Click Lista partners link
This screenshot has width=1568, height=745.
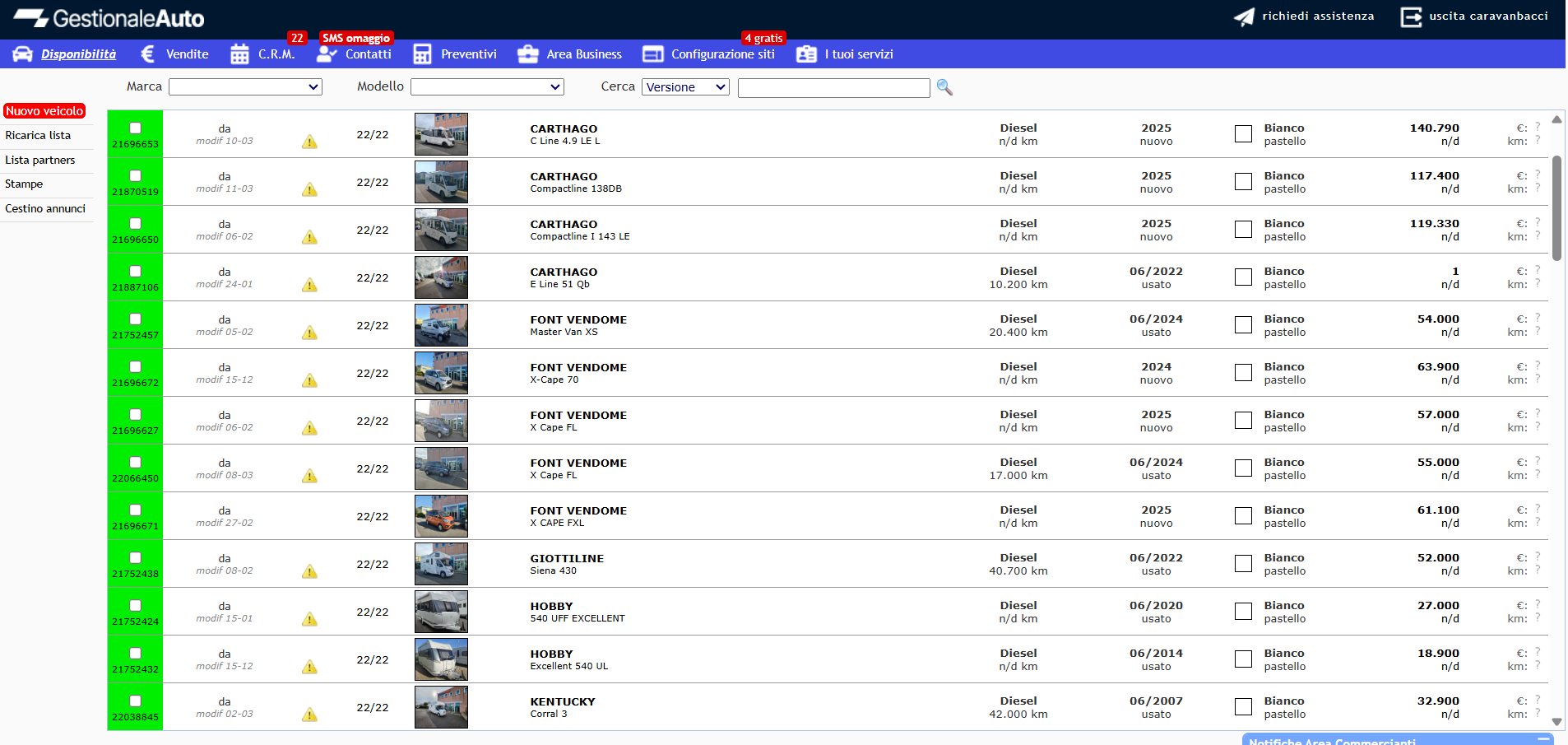40,160
